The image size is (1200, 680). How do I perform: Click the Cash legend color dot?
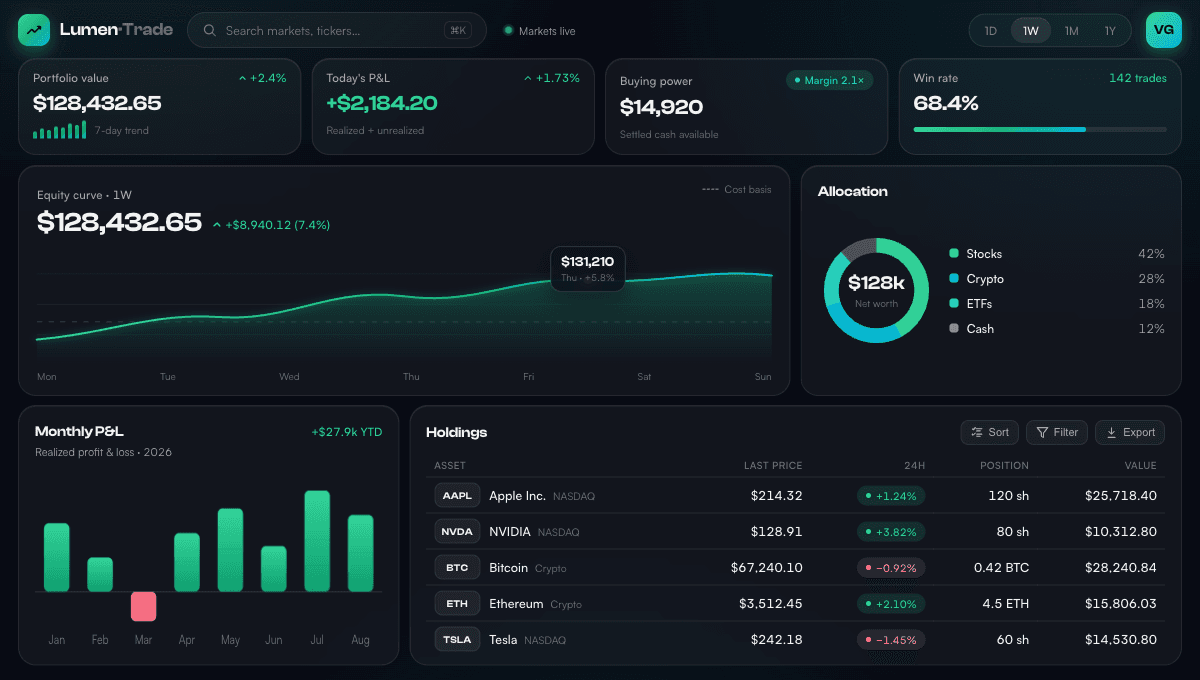[x=954, y=329]
